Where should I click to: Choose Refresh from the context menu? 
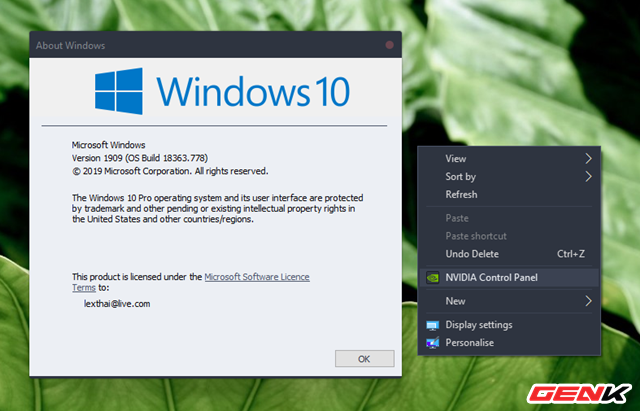pos(461,195)
